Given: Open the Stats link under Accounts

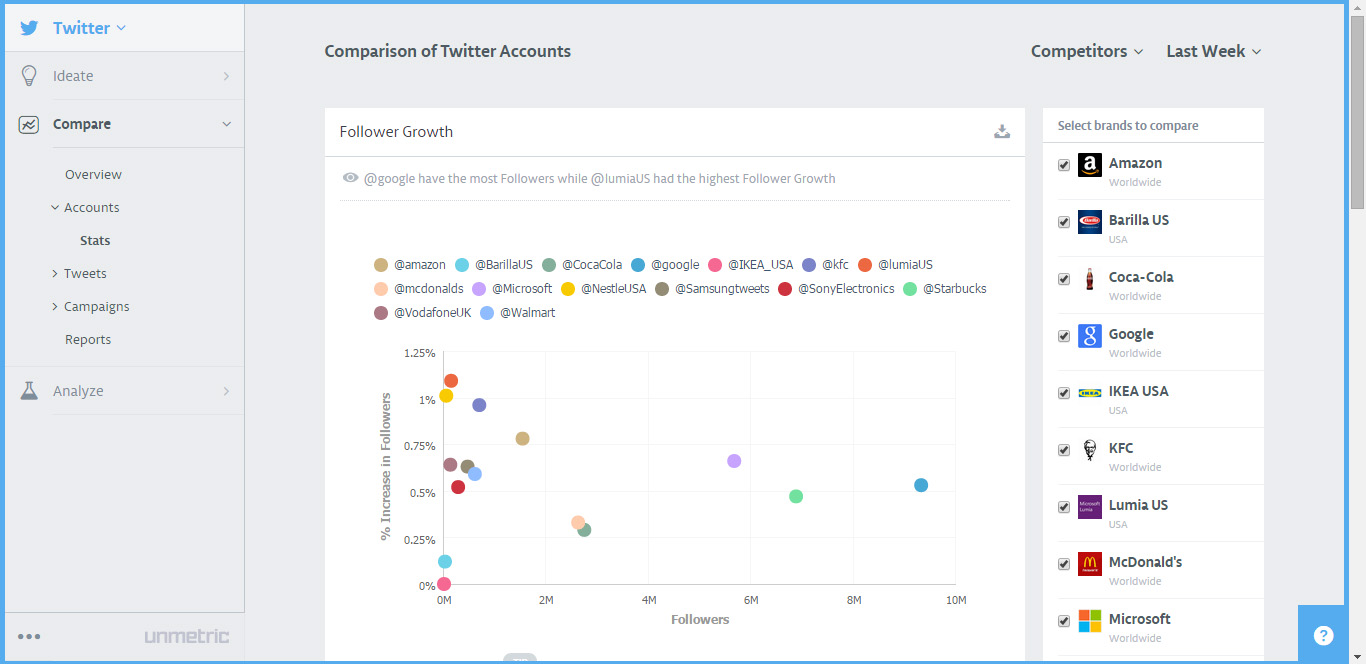Looking at the screenshot, I should tap(95, 240).
